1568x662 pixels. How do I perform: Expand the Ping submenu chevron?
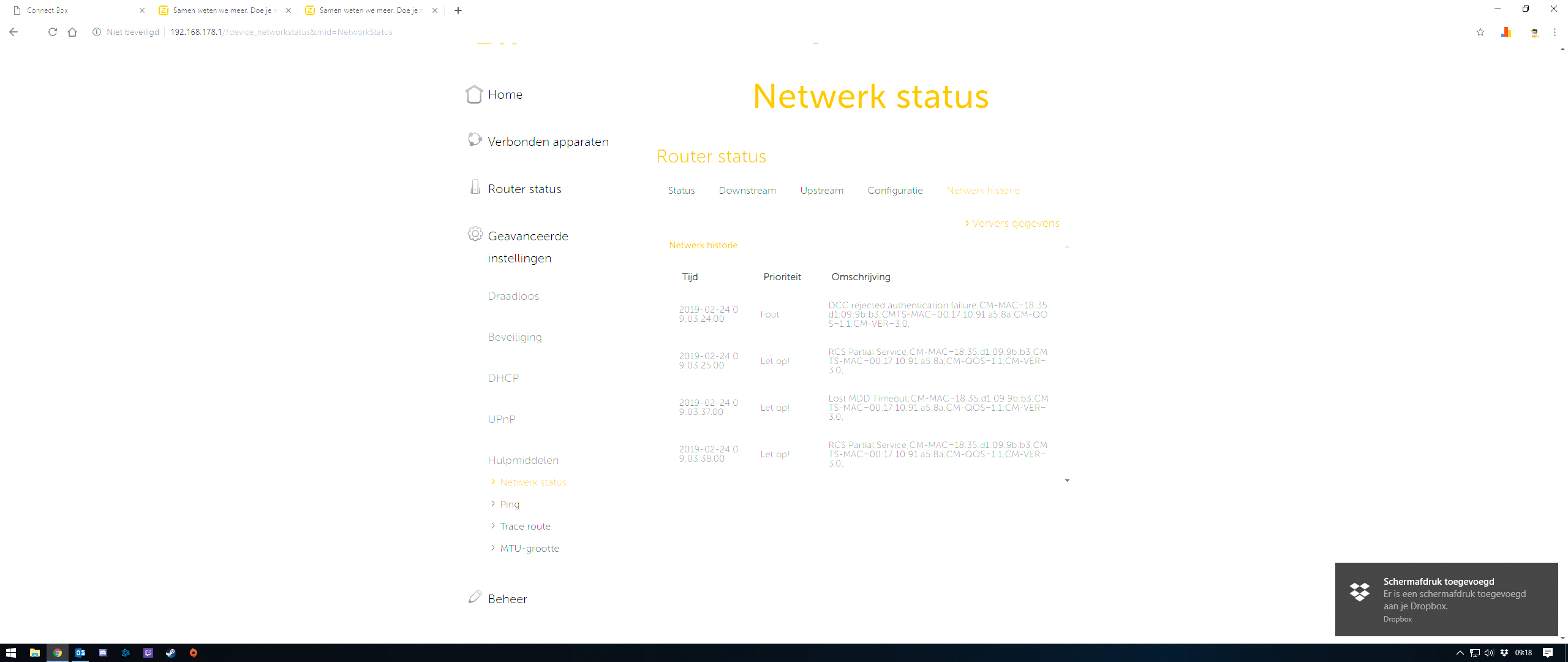[493, 504]
